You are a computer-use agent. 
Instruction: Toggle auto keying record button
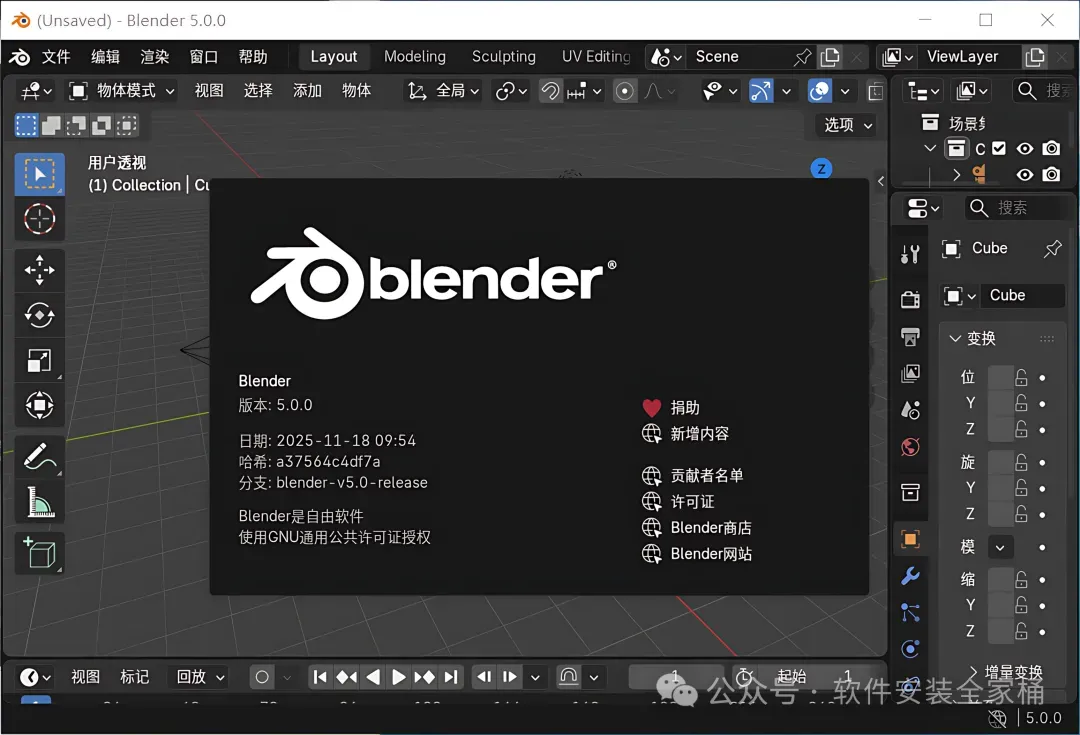262,677
